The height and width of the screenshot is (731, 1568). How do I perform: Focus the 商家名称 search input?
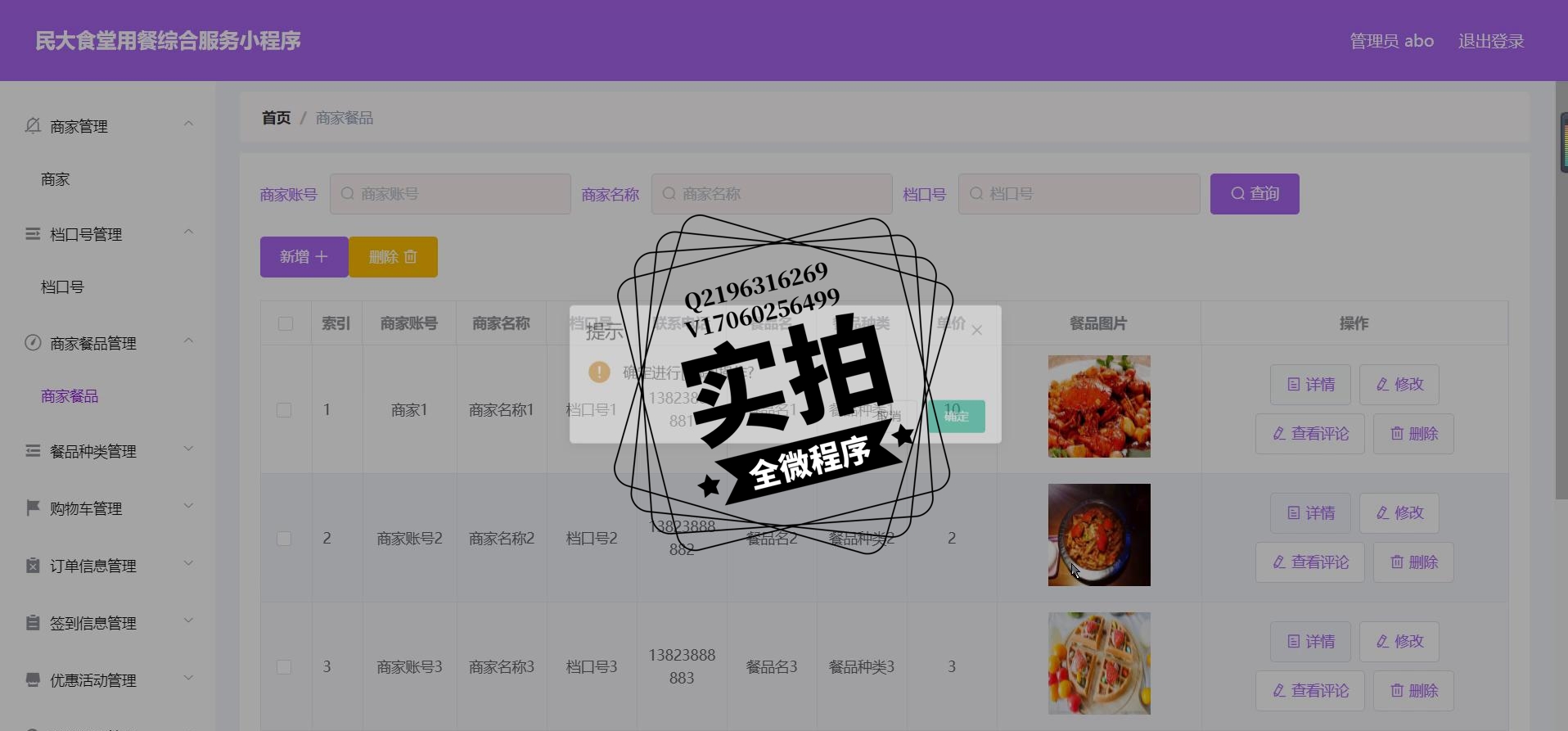coord(772,194)
